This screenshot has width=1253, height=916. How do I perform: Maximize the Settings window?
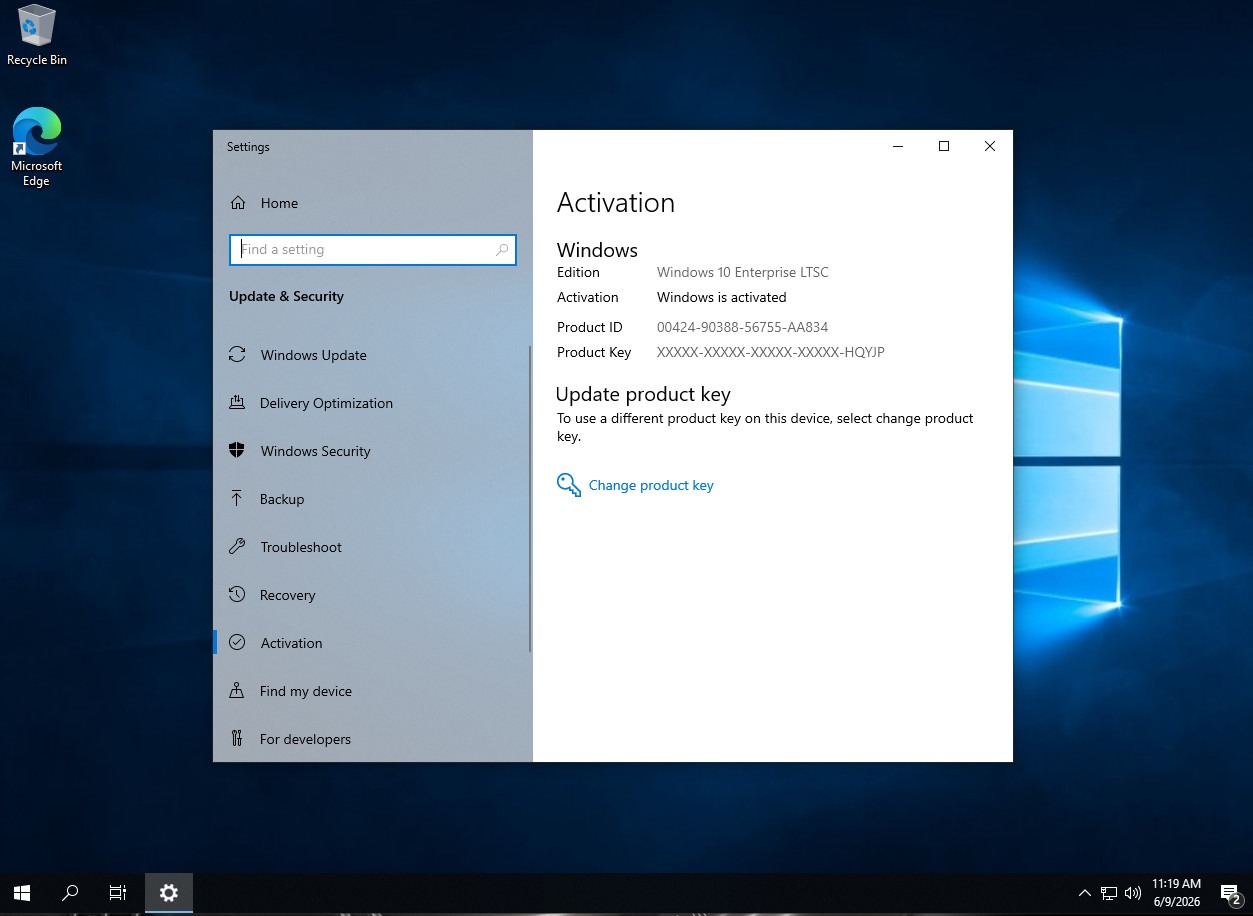[x=943, y=146]
